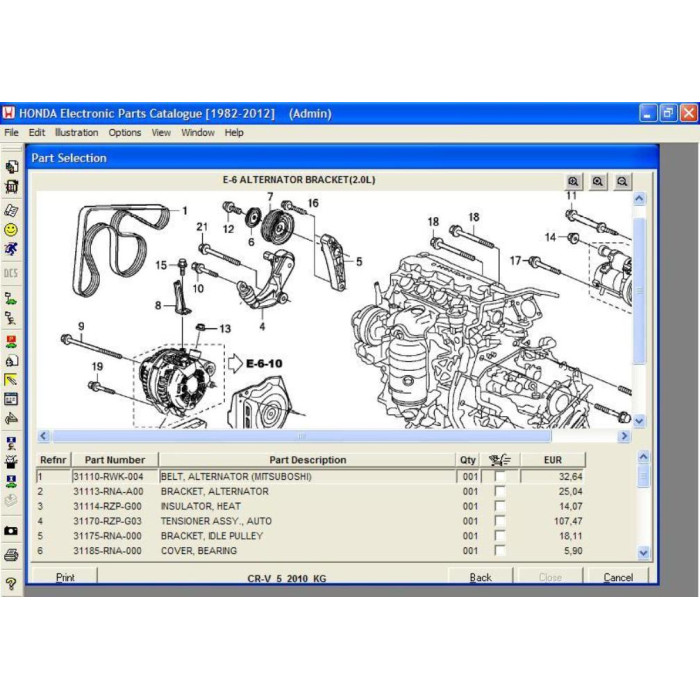Screen dimensions: 700x700
Task: Open the rabbit-in-hat wizard icon
Action: 11,462
